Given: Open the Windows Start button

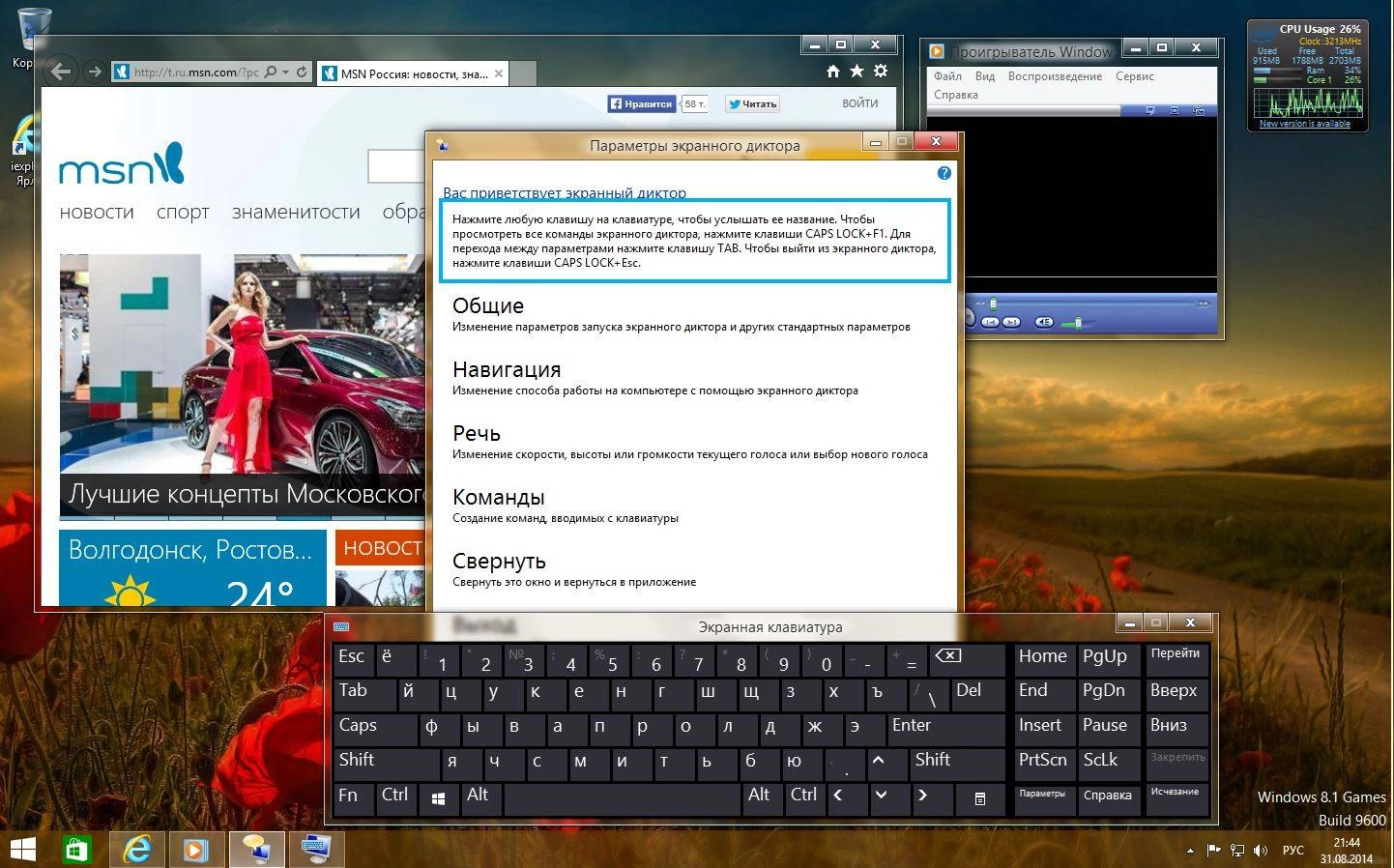Looking at the screenshot, I should pos(22,850).
